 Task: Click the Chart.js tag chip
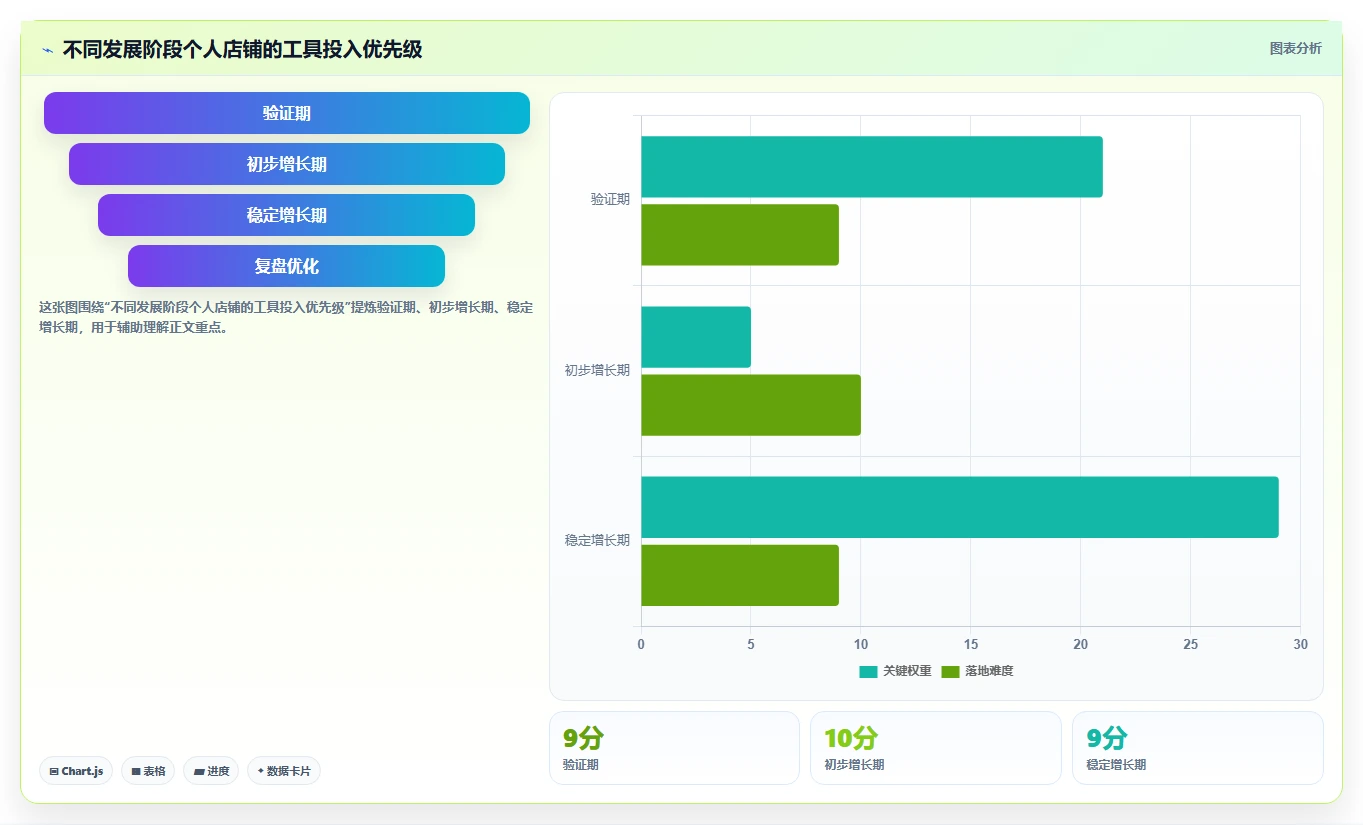click(x=76, y=771)
